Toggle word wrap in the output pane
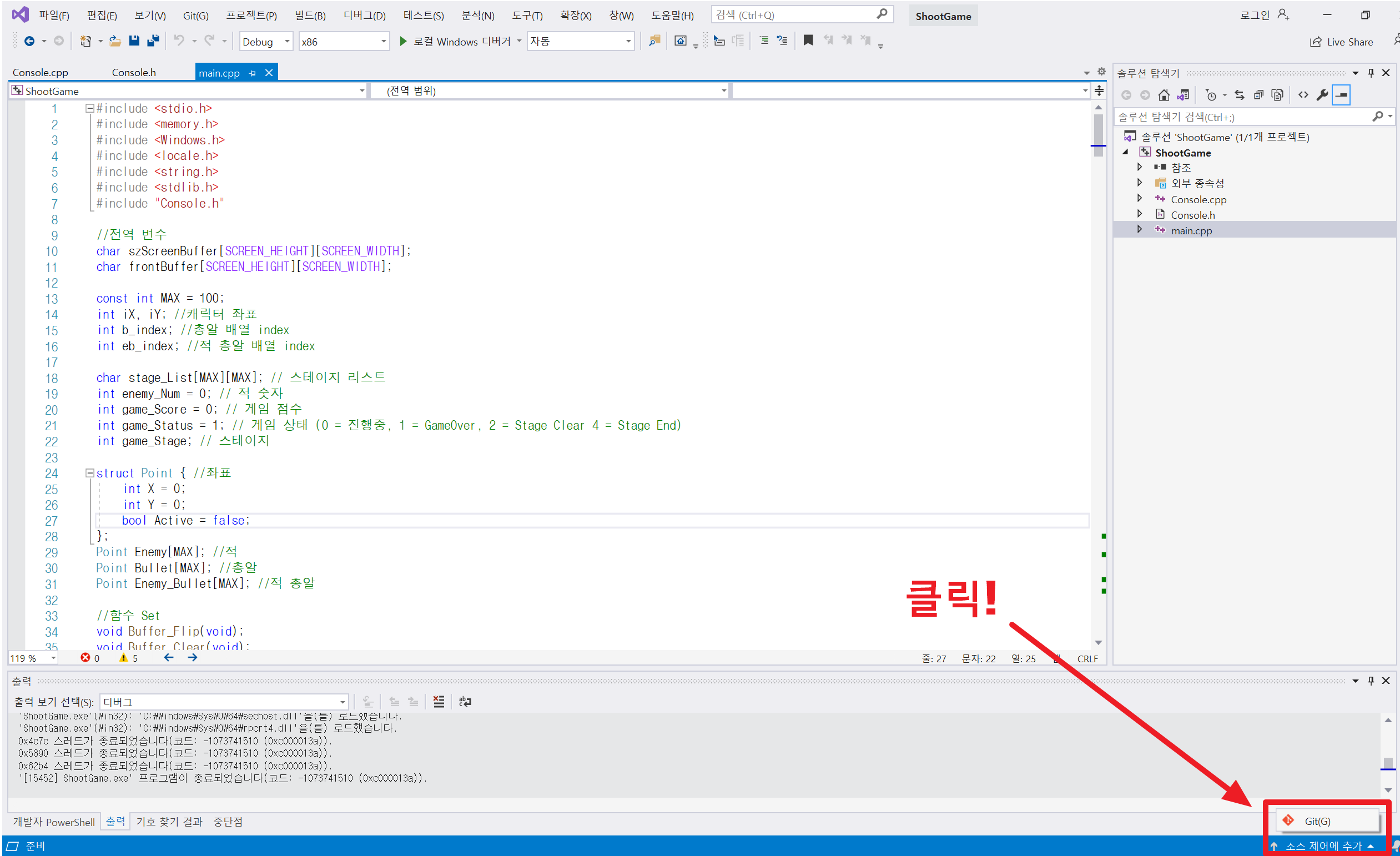The width and height of the screenshot is (1400, 856). (x=465, y=702)
